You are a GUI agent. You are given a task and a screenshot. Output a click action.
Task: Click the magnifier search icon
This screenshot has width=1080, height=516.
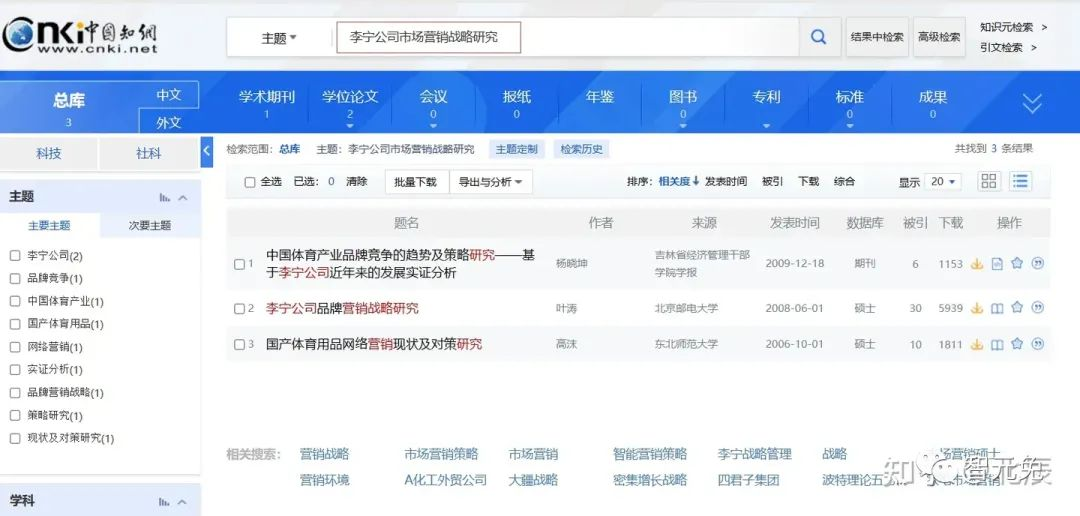click(x=818, y=37)
